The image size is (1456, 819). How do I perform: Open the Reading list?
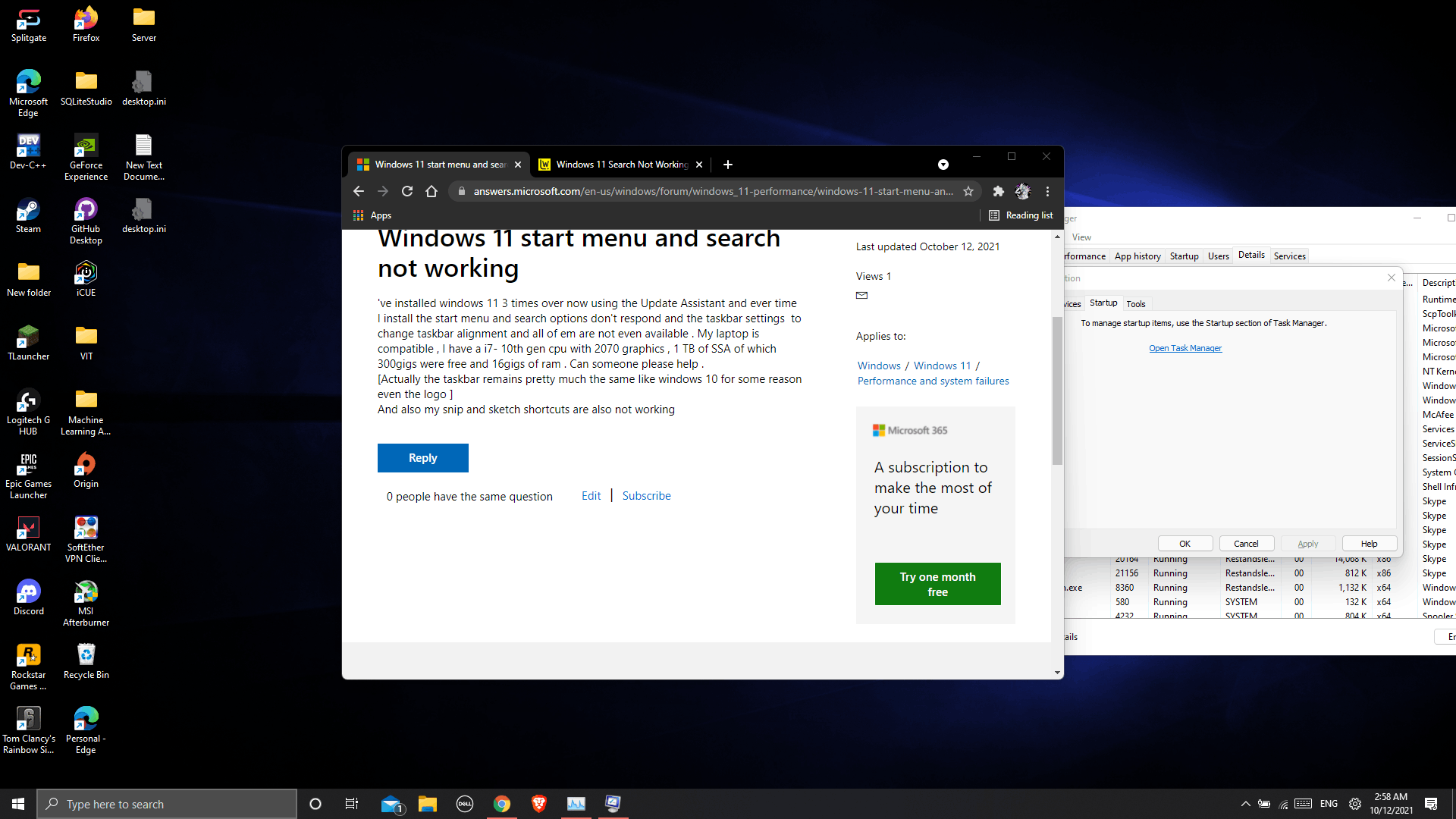pyautogui.click(x=1021, y=215)
